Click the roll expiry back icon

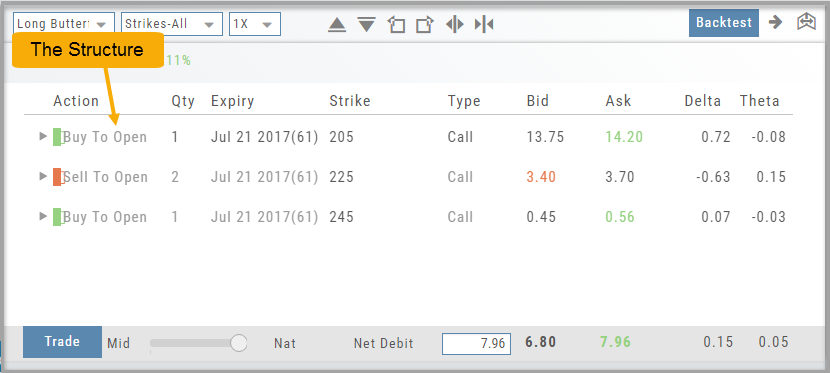point(396,24)
